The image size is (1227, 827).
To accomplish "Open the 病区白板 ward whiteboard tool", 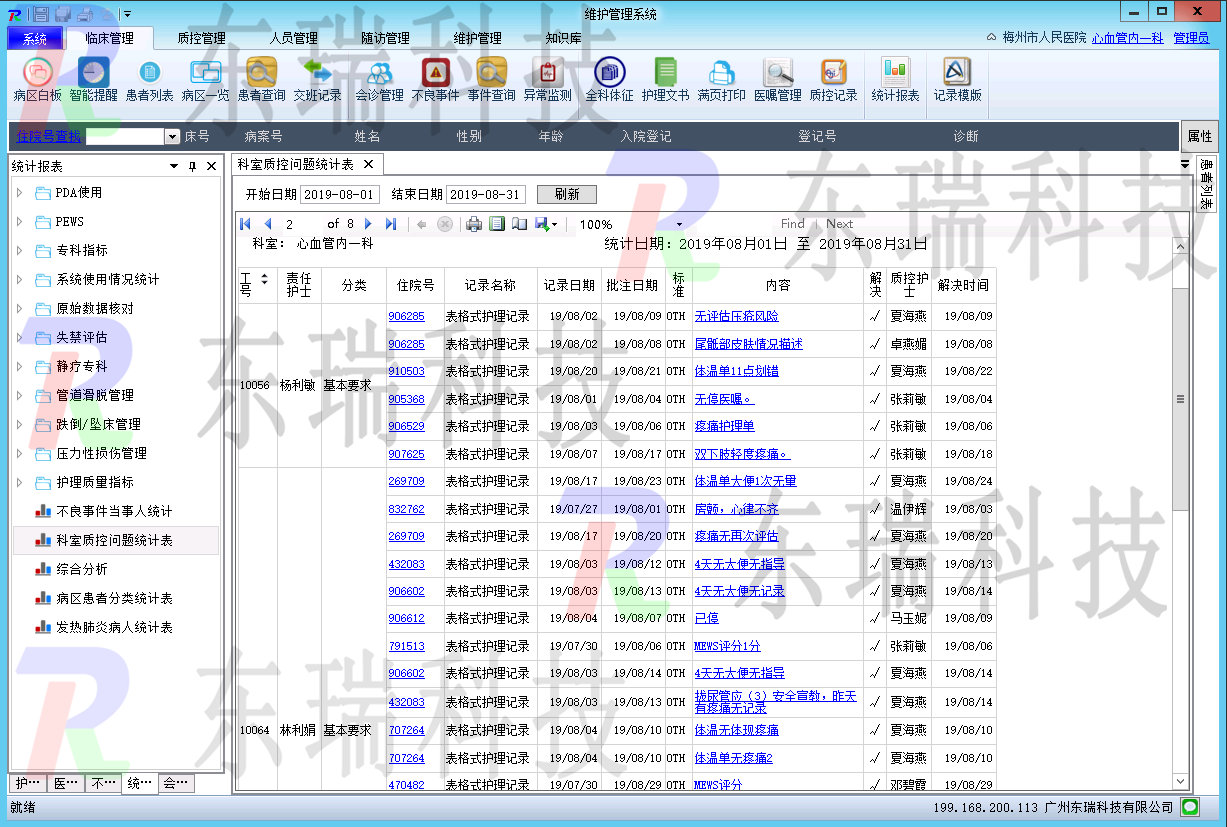I will click(37, 80).
